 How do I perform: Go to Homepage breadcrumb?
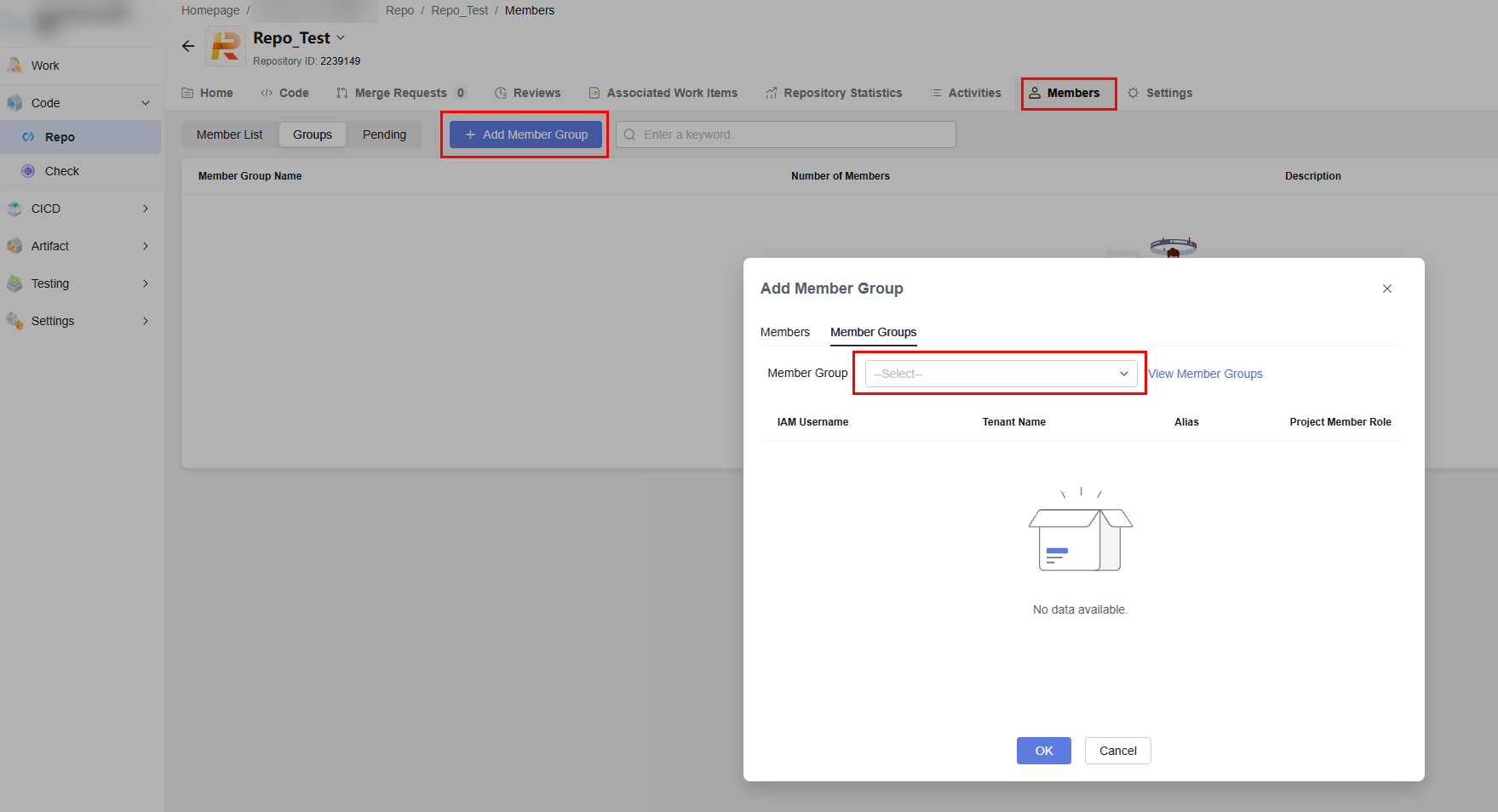tap(210, 10)
